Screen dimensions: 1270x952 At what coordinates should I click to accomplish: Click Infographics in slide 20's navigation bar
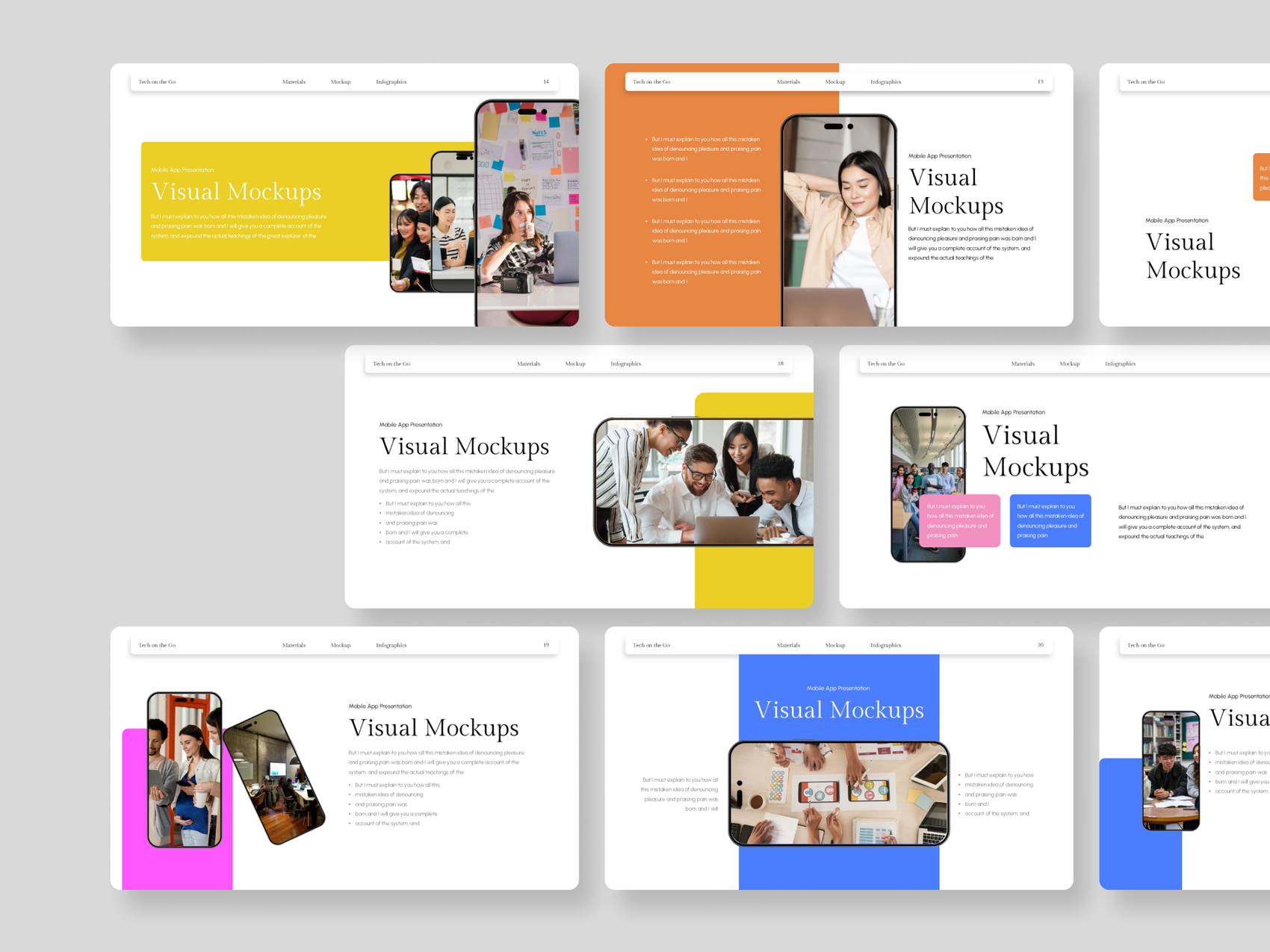[886, 645]
